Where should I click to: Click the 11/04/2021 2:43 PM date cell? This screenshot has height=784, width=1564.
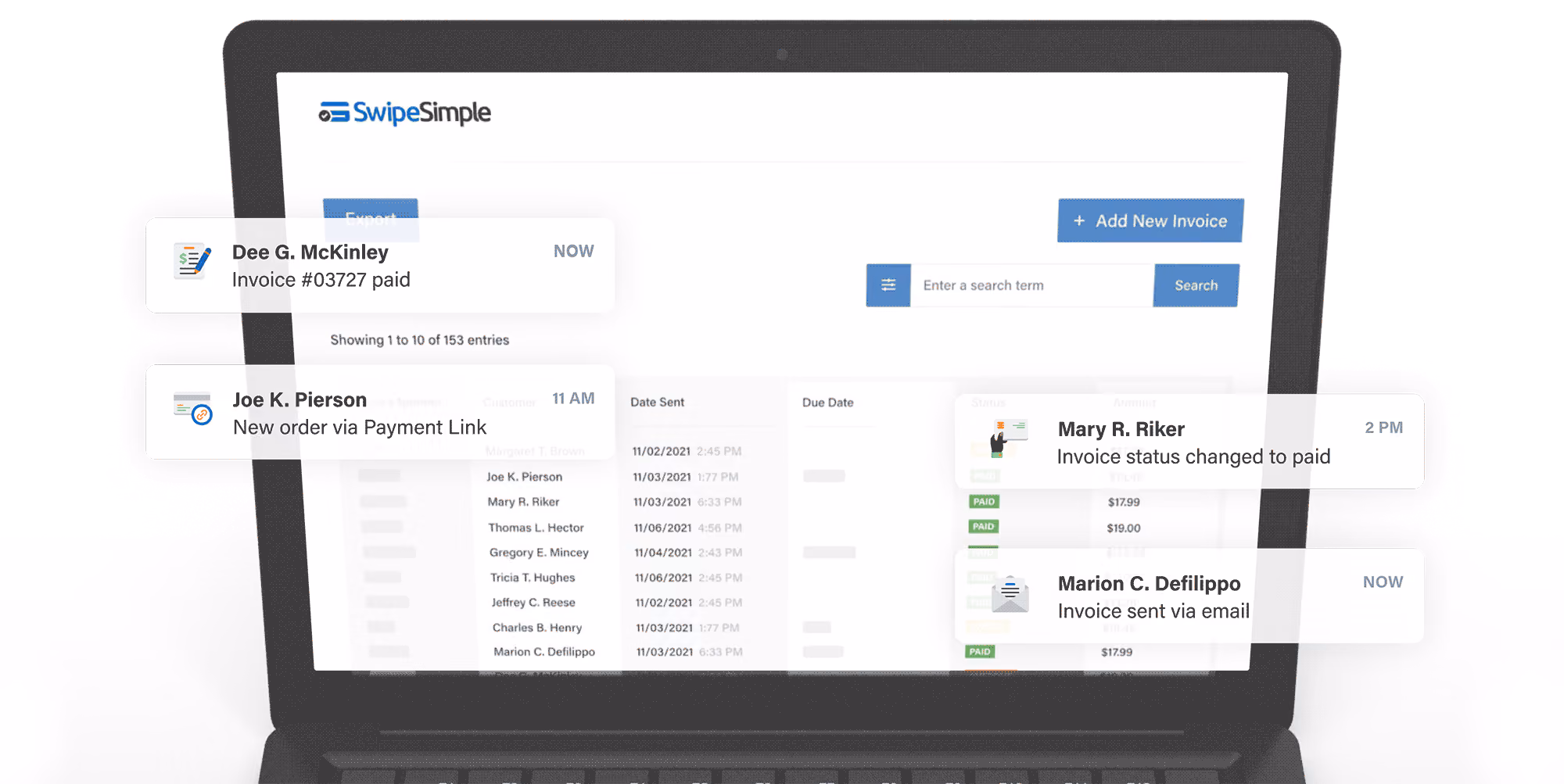[688, 553]
